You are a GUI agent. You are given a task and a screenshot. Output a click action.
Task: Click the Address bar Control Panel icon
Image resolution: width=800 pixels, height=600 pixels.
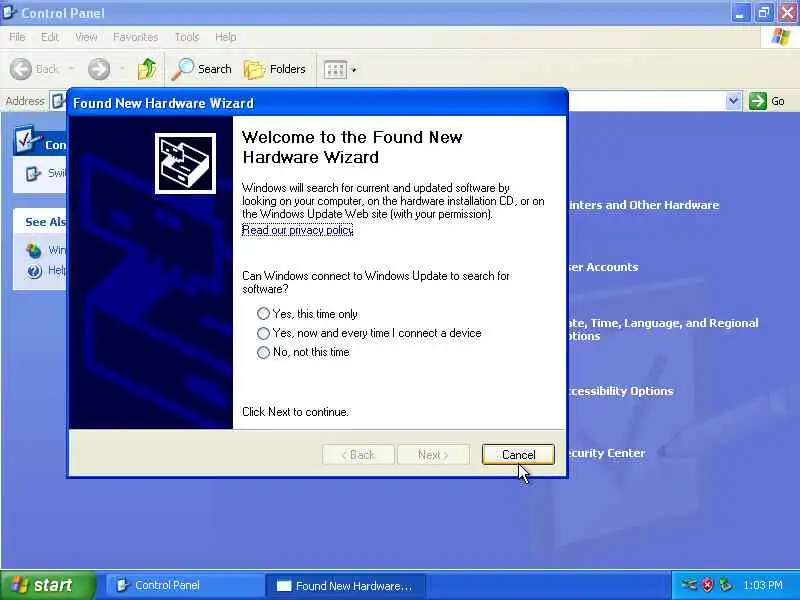coord(58,101)
